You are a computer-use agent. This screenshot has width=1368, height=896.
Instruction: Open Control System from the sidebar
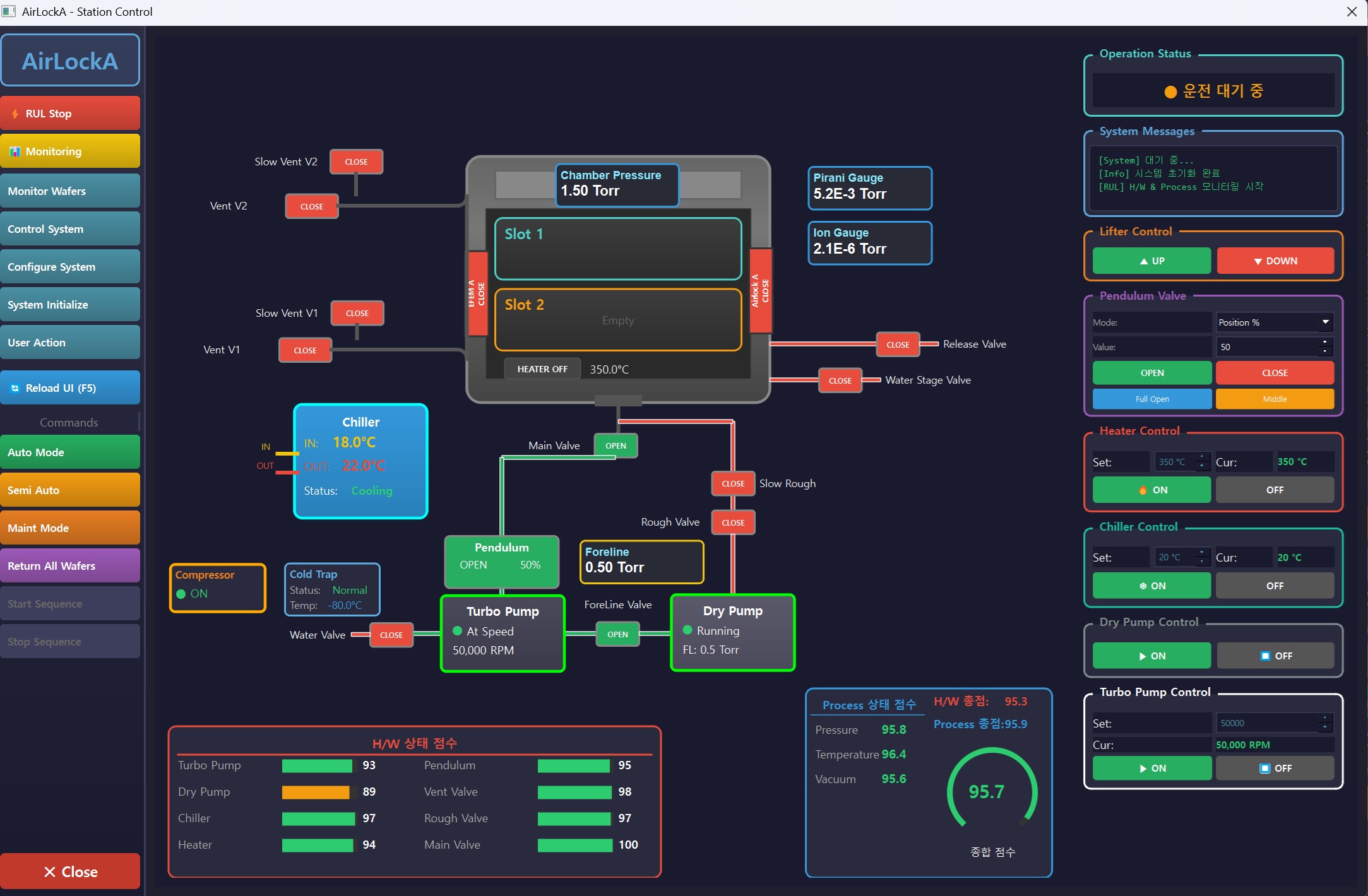(x=70, y=229)
